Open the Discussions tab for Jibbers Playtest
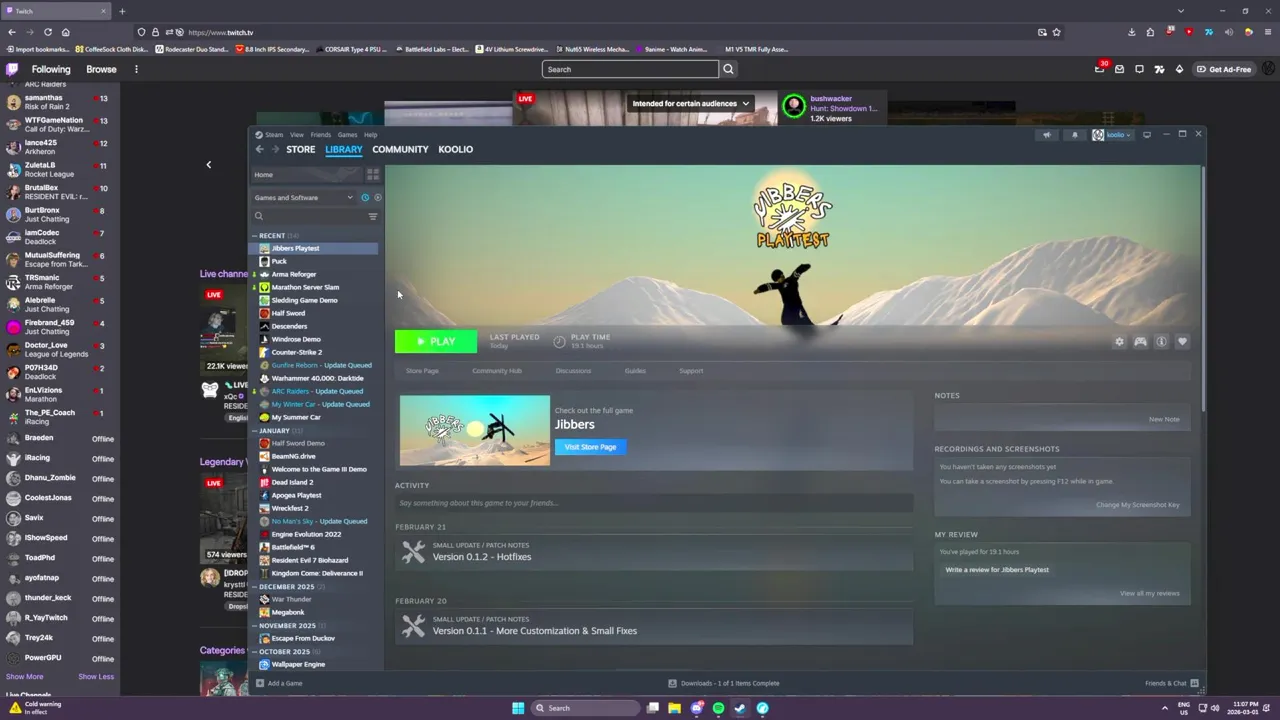This screenshot has width=1280, height=720. tap(573, 371)
